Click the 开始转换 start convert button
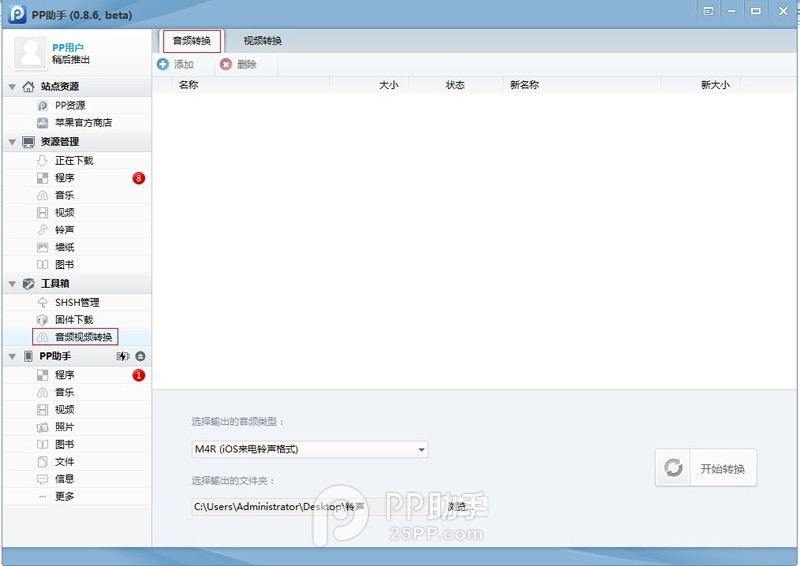The width and height of the screenshot is (800, 566). [x=706, y=468]
